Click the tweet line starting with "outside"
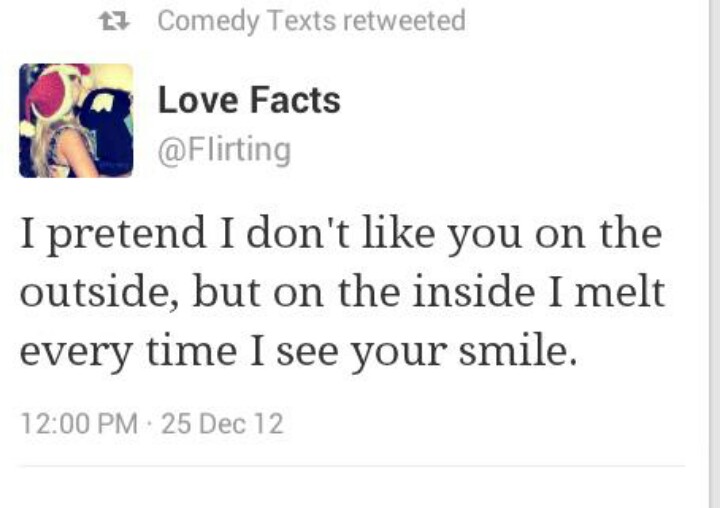 (342, 294)
